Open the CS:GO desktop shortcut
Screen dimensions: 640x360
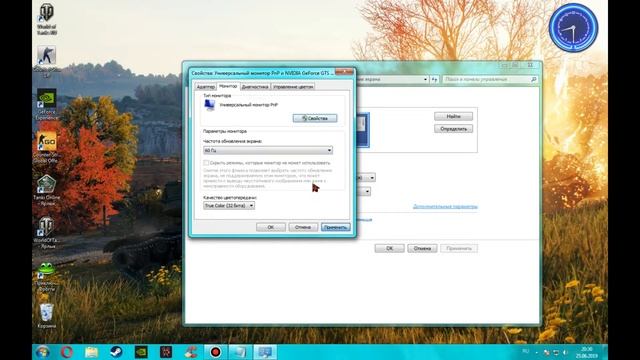coord(47,147)
